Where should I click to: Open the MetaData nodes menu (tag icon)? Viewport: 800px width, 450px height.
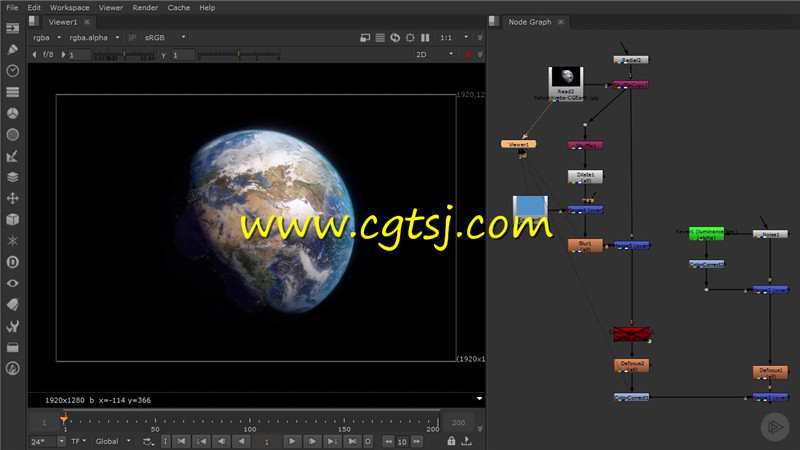[13, 305]
